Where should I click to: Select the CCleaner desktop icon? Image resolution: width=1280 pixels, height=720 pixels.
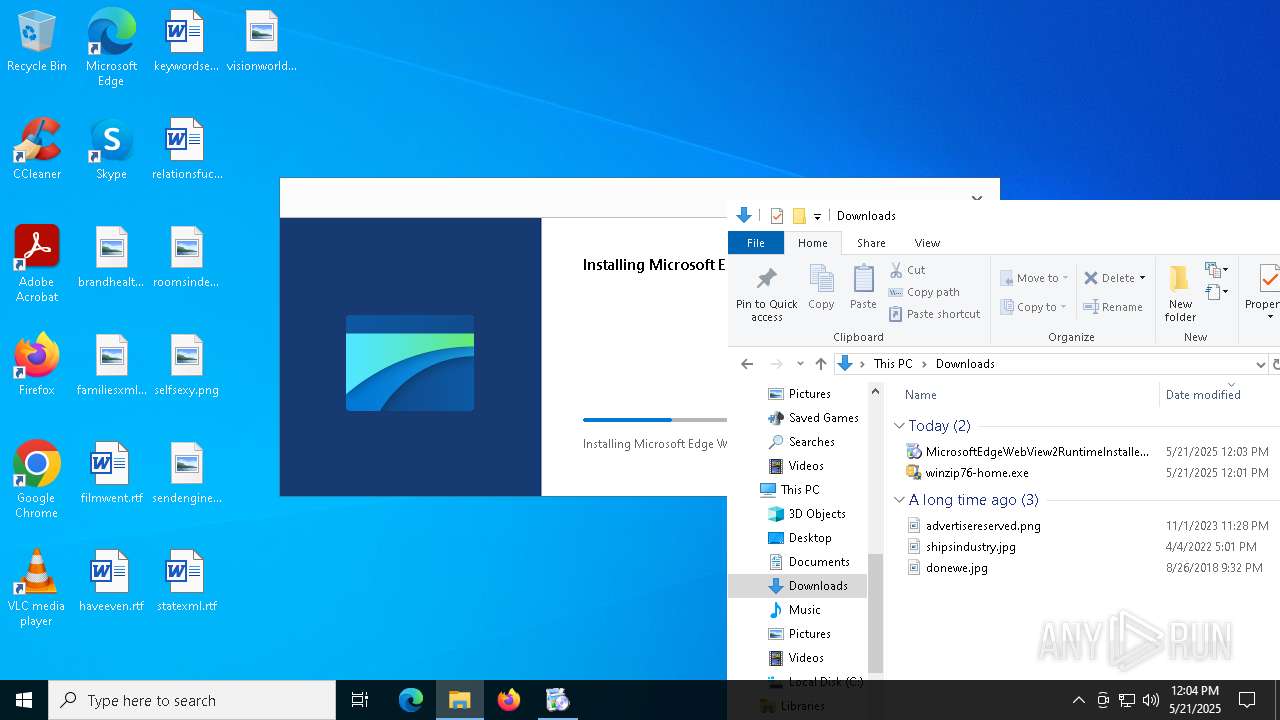pos(37,149)
